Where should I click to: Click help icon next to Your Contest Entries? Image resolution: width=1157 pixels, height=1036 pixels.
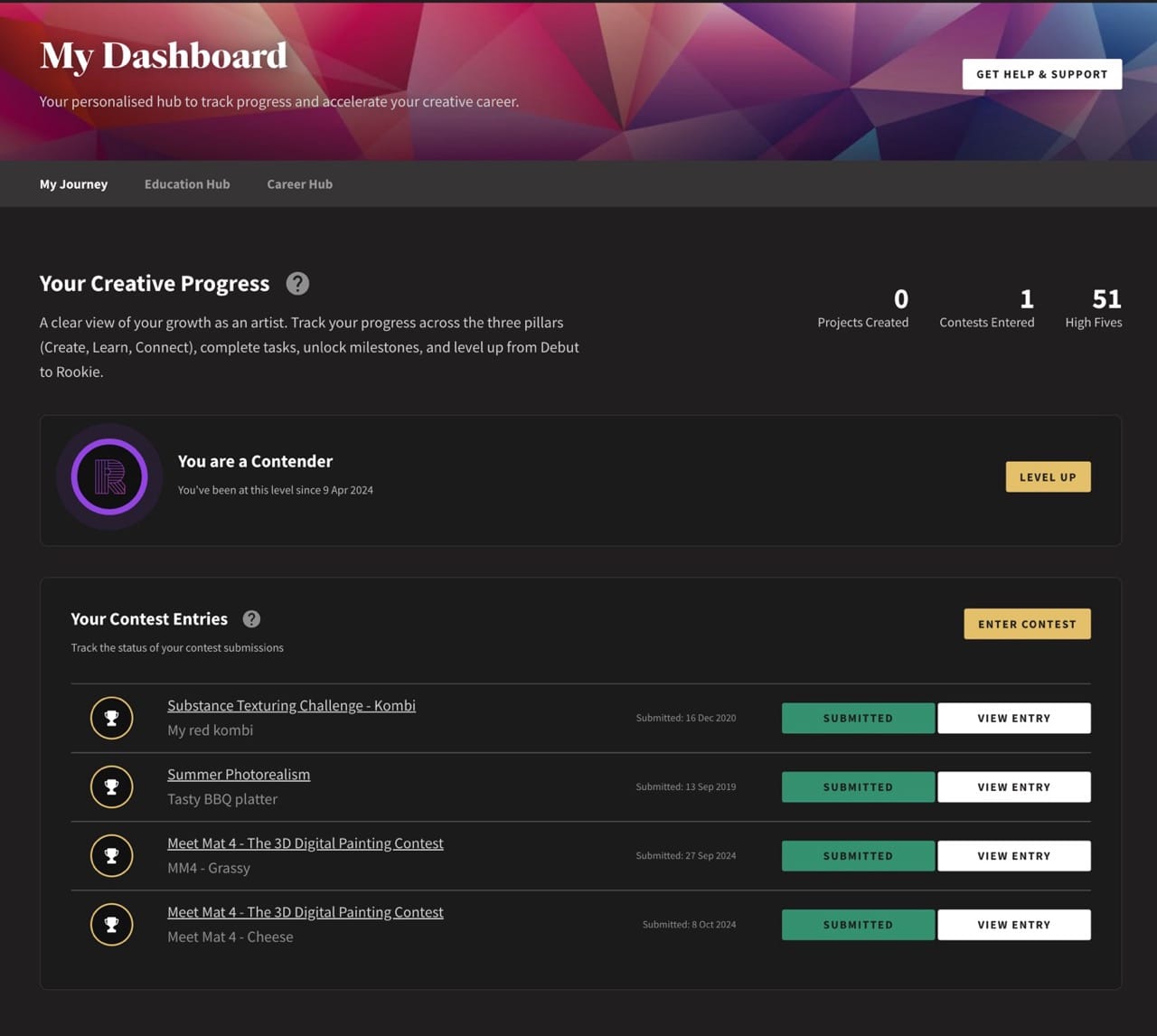pyautogui.click(x=251, y=619)
